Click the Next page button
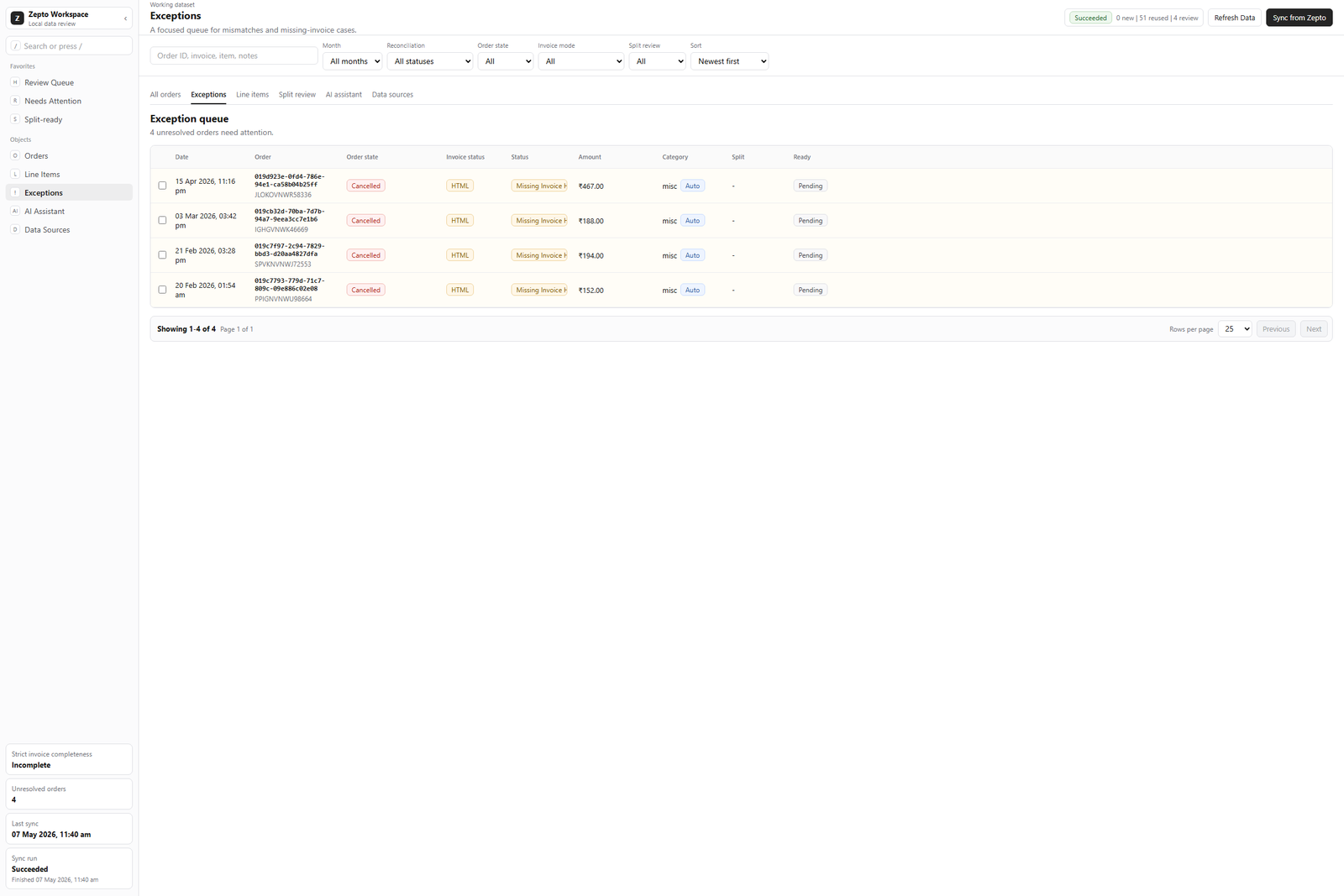 click(1314, 329)
